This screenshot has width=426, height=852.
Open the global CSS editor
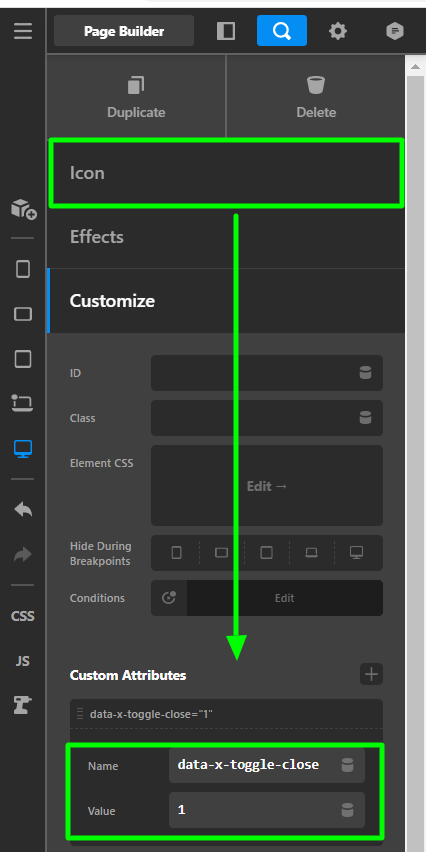point(23,616)
